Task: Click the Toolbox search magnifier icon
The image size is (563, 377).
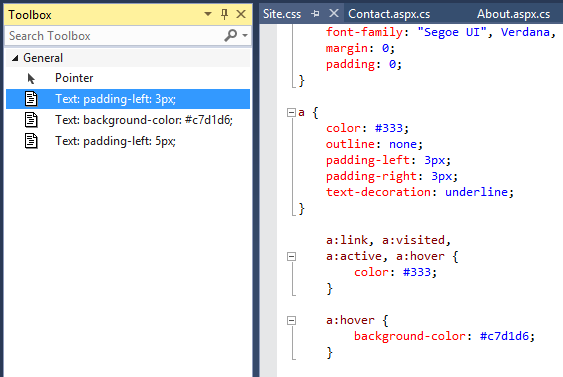Action: pyautogui.click(x=231, y=35)
